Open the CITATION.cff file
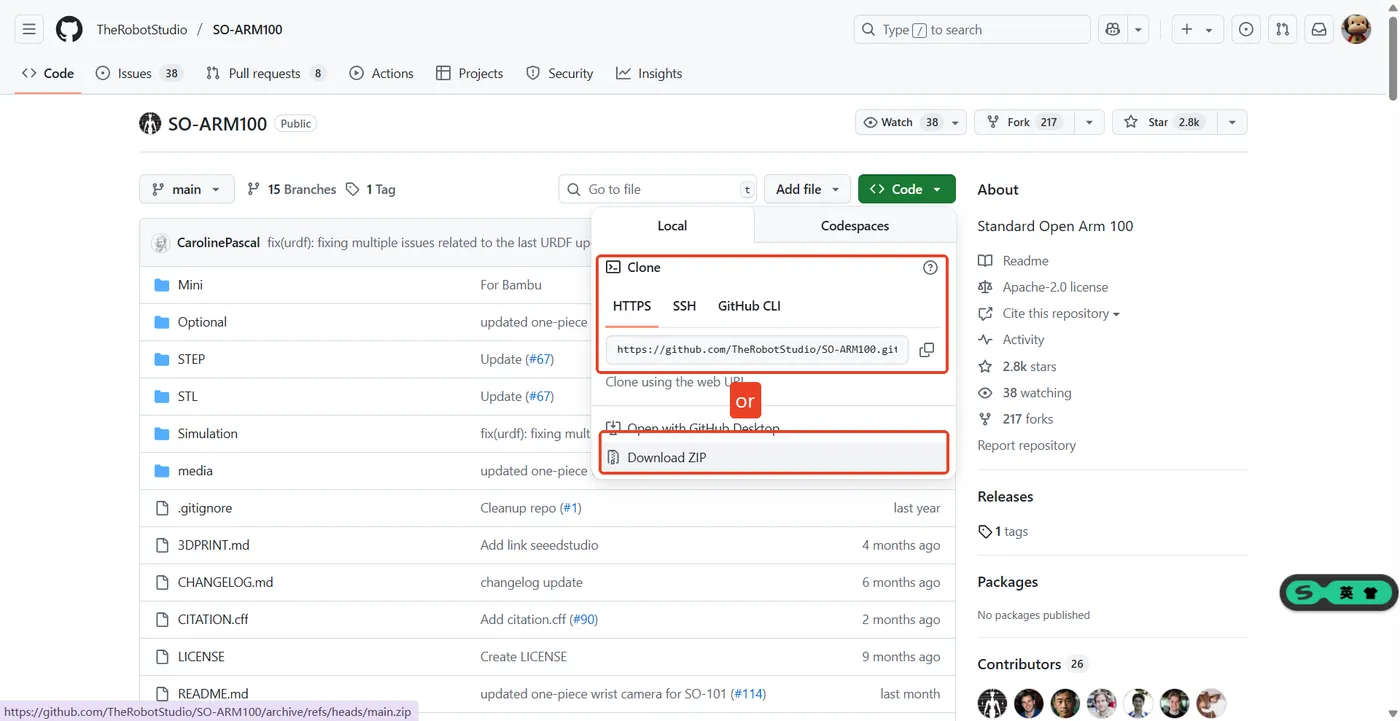 click(x=213, y=619)
